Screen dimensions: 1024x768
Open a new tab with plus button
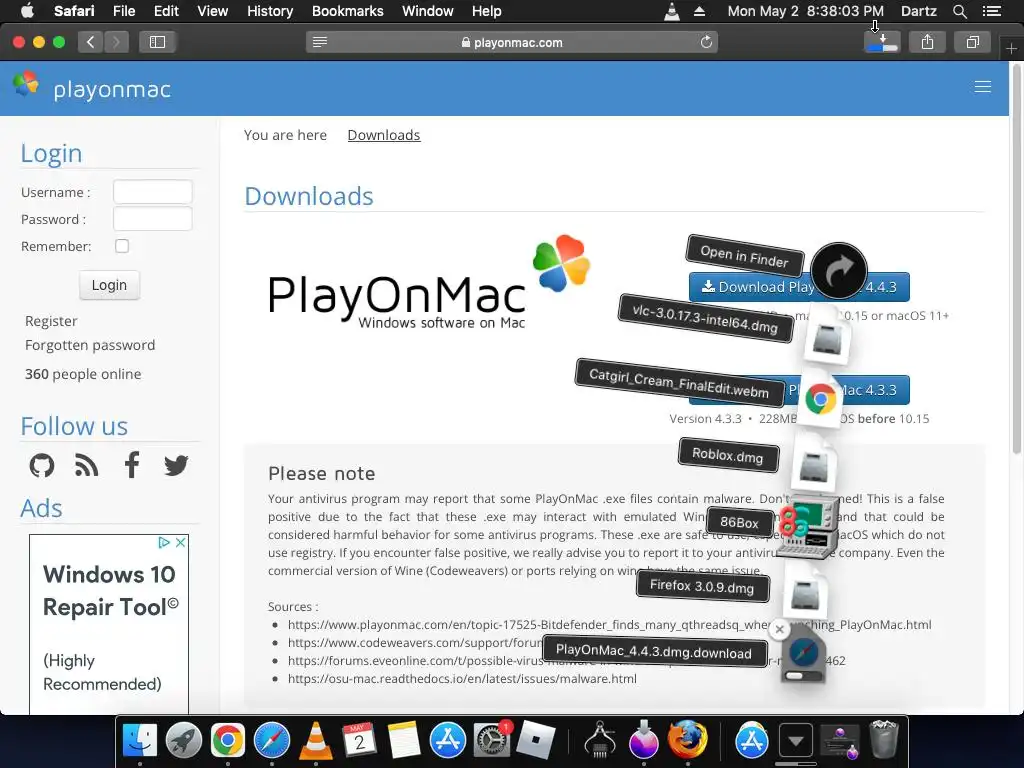click(x=1011, y=48)
